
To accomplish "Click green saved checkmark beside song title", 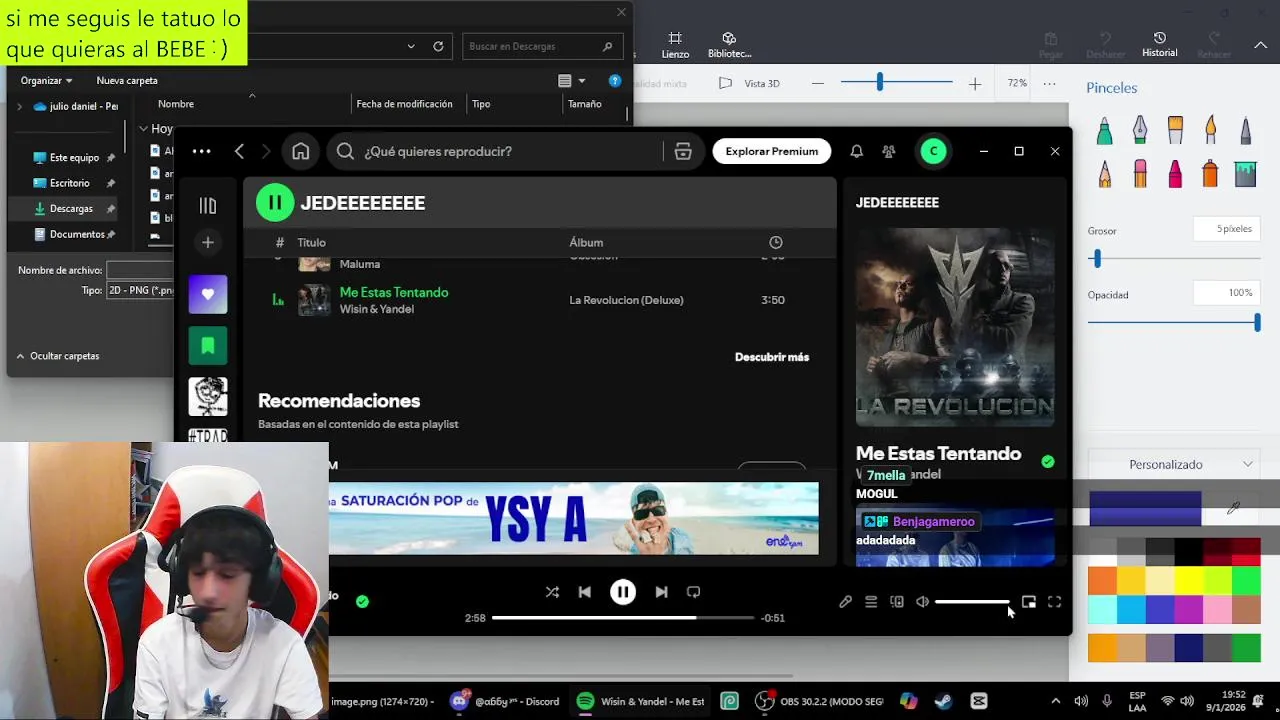I will (1047, 462).
